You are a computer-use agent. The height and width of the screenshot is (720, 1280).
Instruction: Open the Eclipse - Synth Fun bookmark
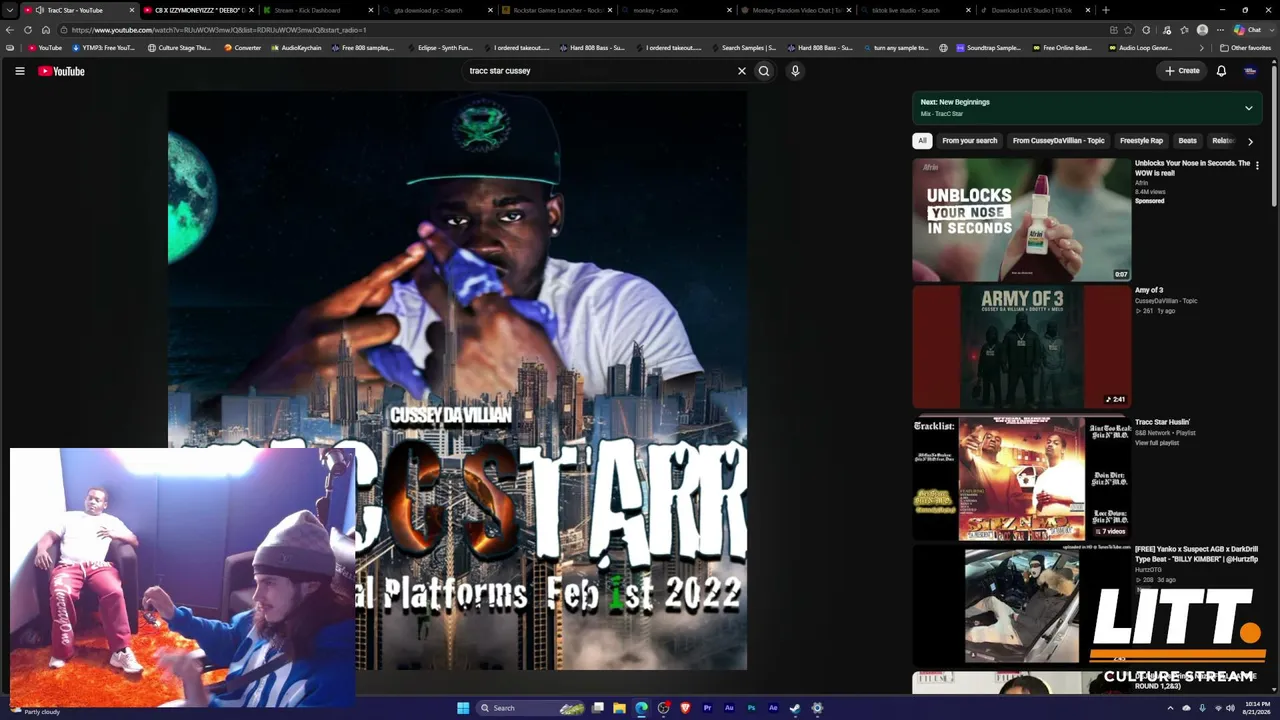click(440, 48)
